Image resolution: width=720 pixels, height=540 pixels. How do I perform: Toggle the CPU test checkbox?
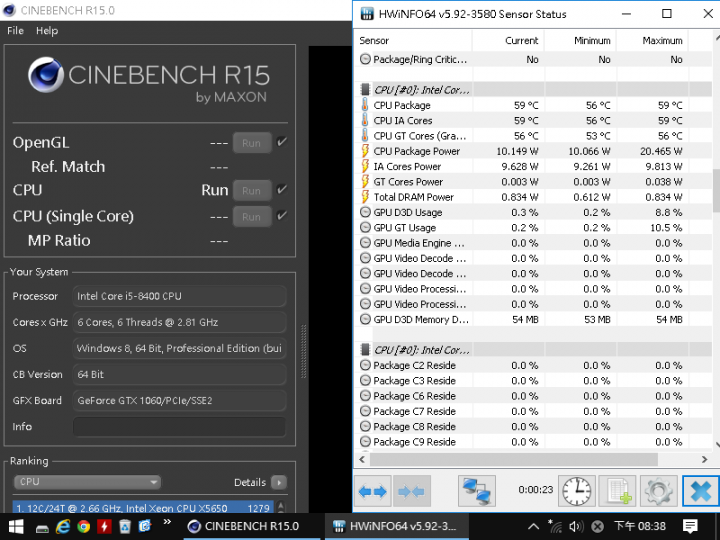click(282, 190)
